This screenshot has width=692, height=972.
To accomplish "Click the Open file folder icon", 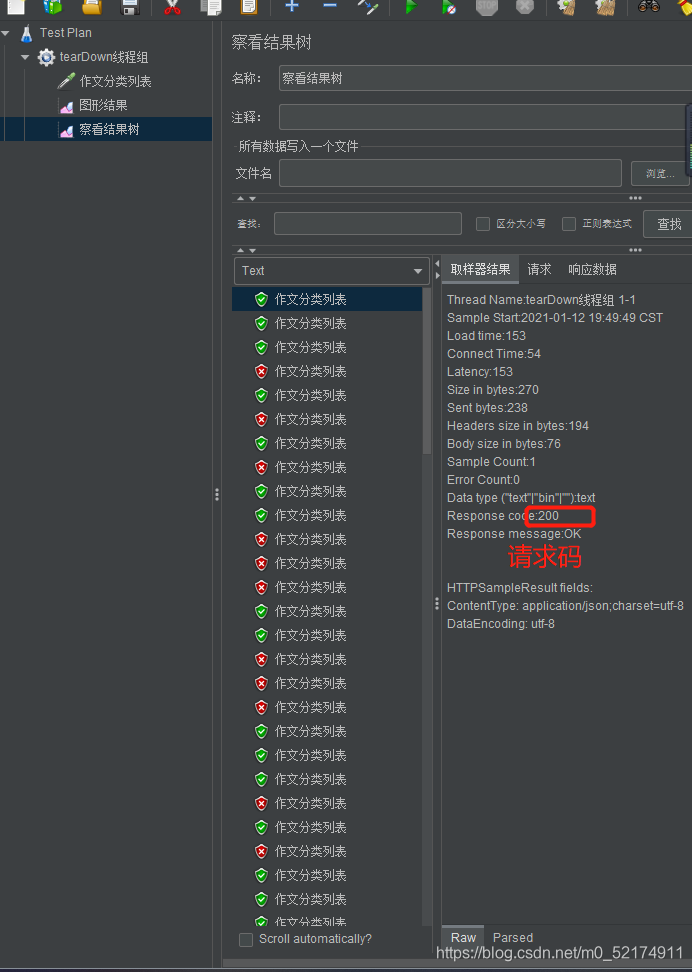I will tap(92, 6).
